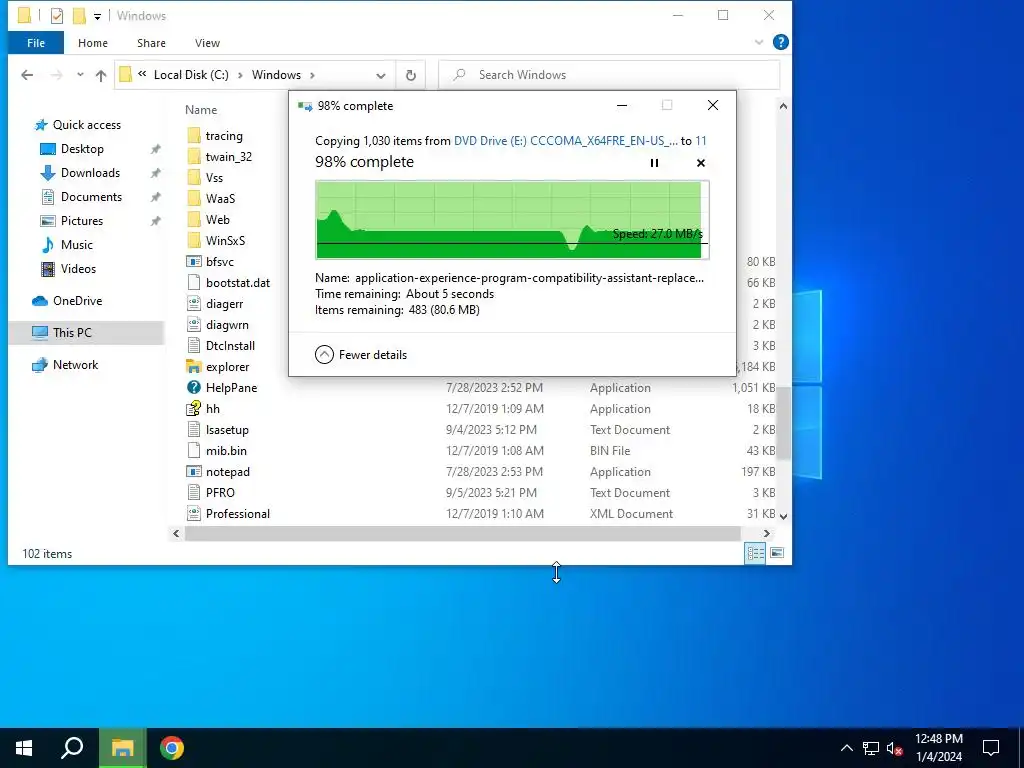This screenshot has height=768, width=1024.
Task: Go up one folder level
Action: 101,75
